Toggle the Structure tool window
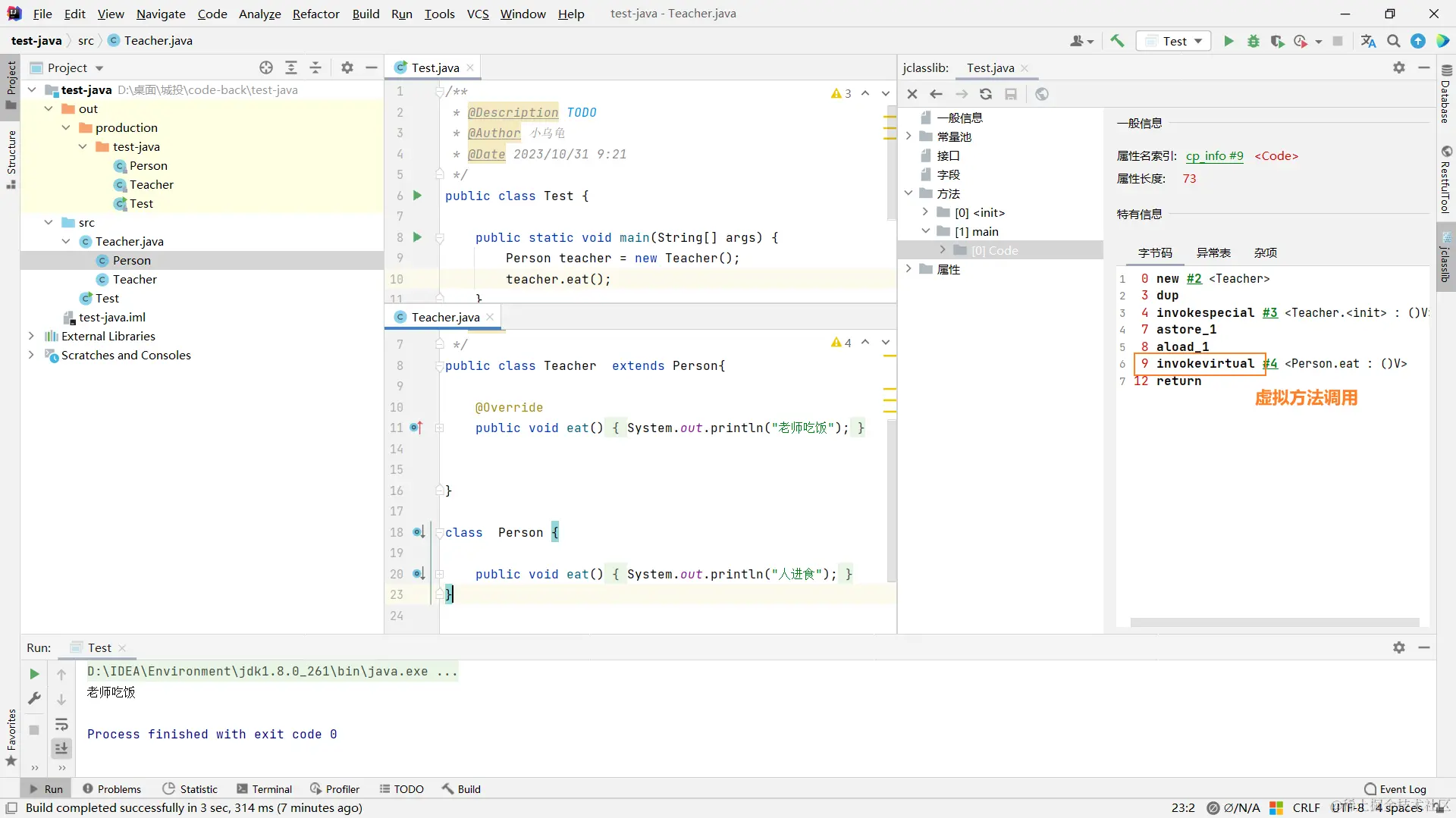Screen dimensions: 1456x818 11,159
